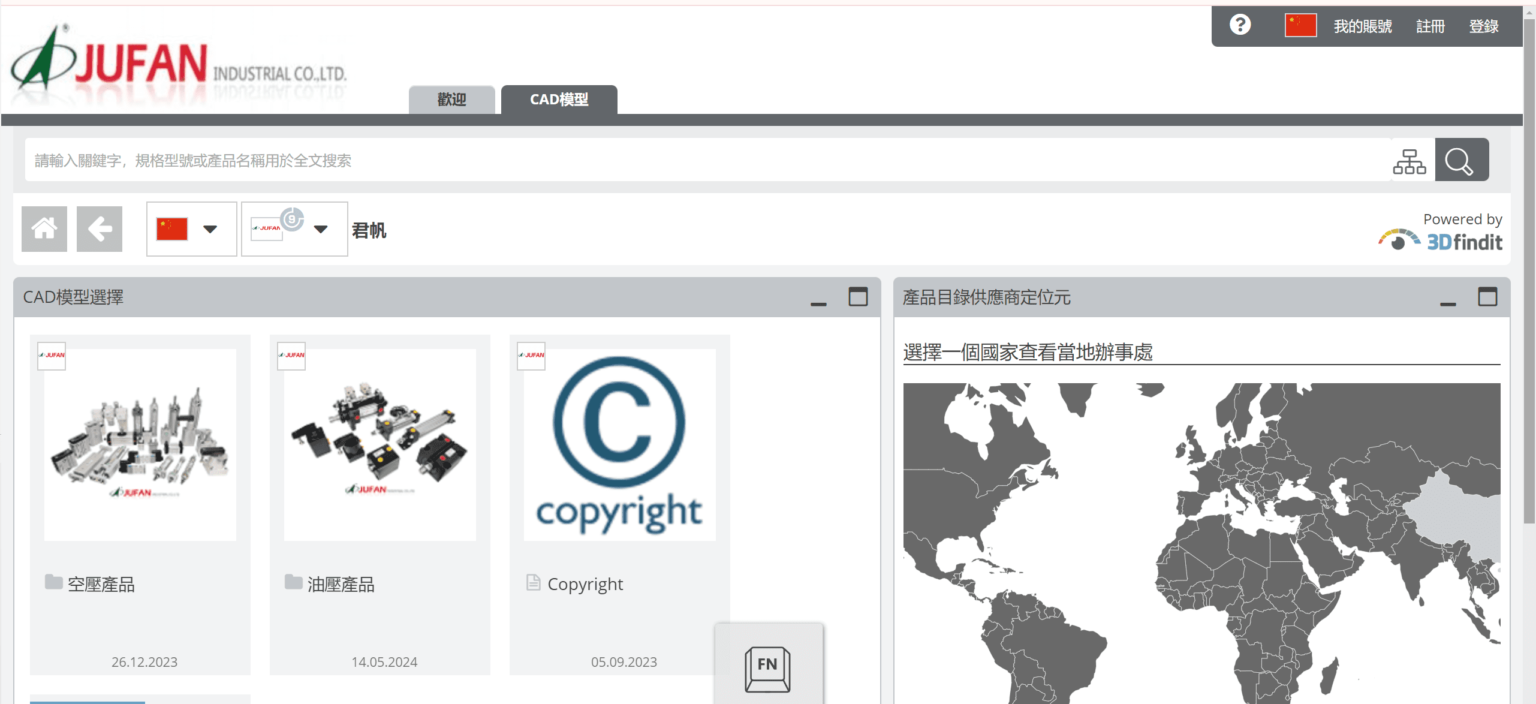Viewport: 1536px width, 704px height.
Task: Click the FN keyboard key icon
Action: [x=768, y=669]
